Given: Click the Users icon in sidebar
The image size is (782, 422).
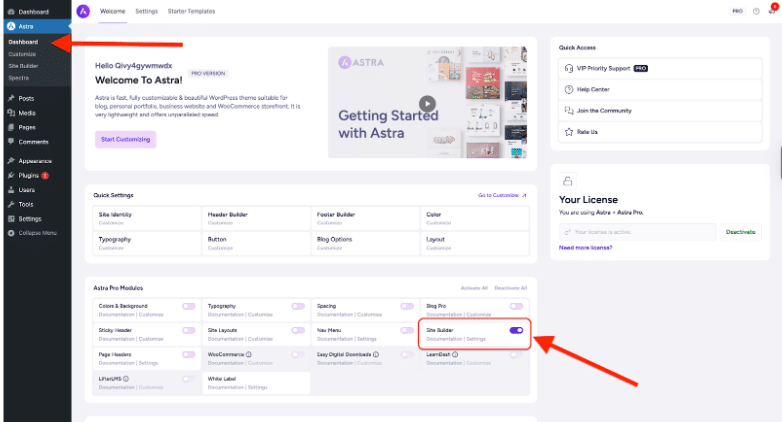Looking at the screenshot, I should click(x=11, y=190).
